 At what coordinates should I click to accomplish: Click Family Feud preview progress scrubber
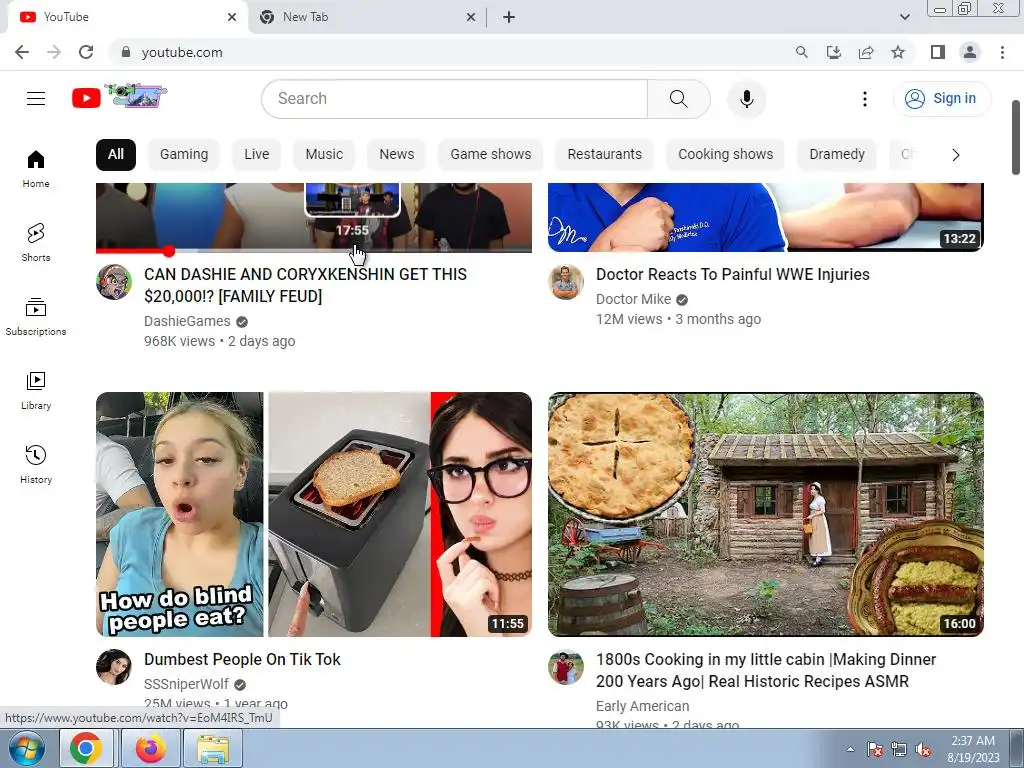[169, 251]
